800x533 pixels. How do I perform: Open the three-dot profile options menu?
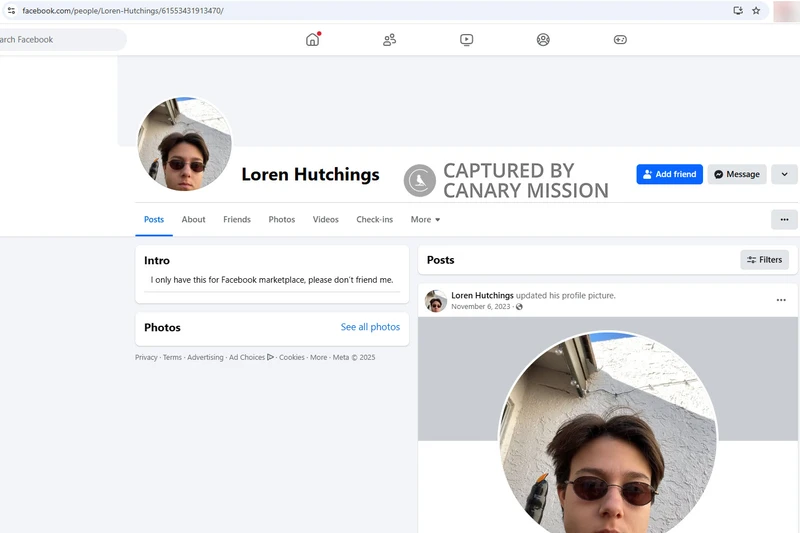[784, 219]
